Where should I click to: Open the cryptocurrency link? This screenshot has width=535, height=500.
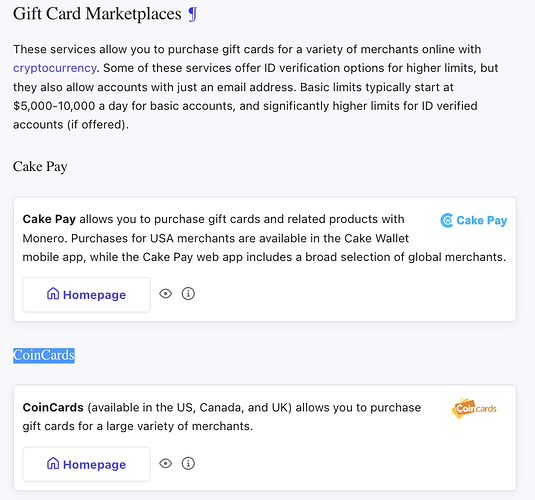55,68
